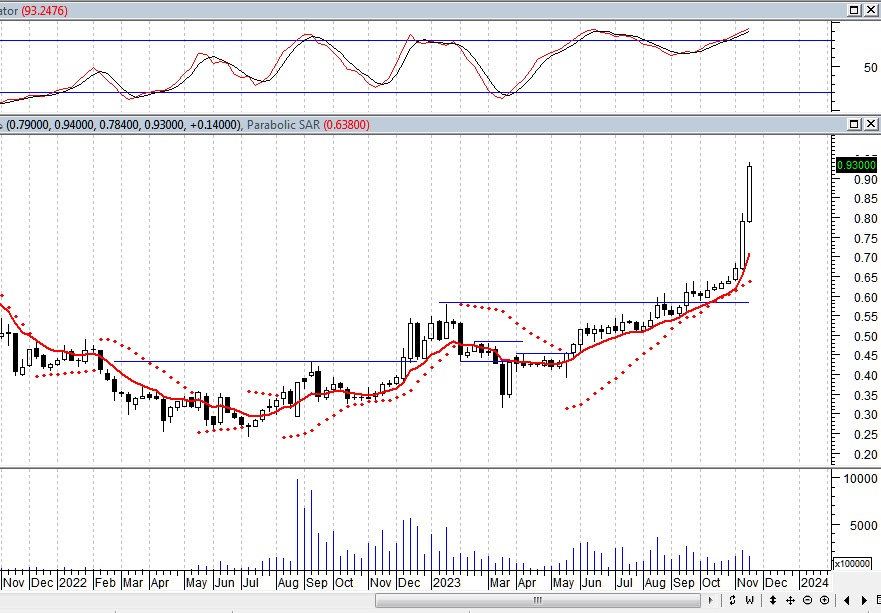Click the green 0.93000 price tag

(856, 165)
